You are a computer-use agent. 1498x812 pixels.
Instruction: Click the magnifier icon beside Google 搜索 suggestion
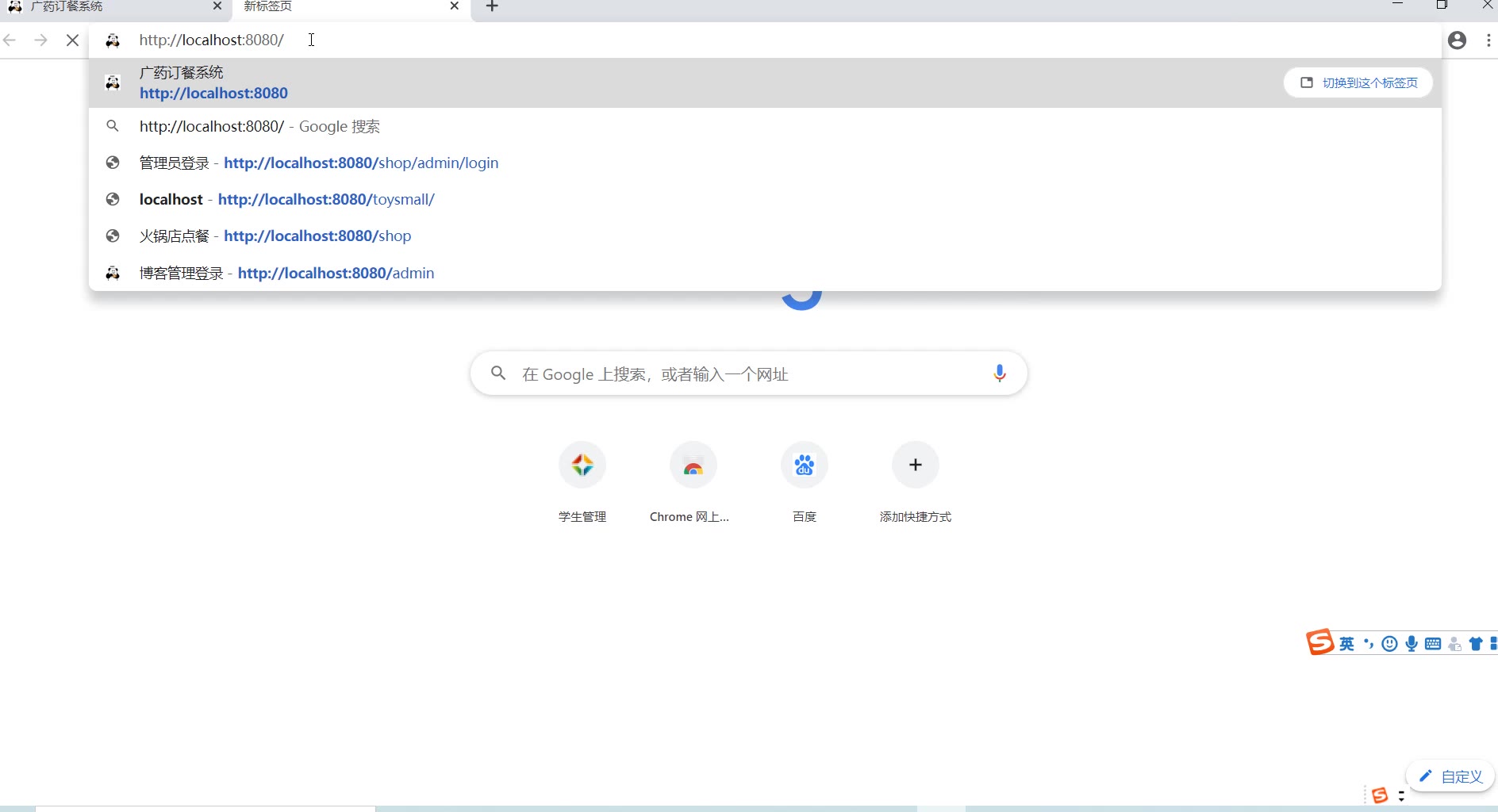pos(113,126)
